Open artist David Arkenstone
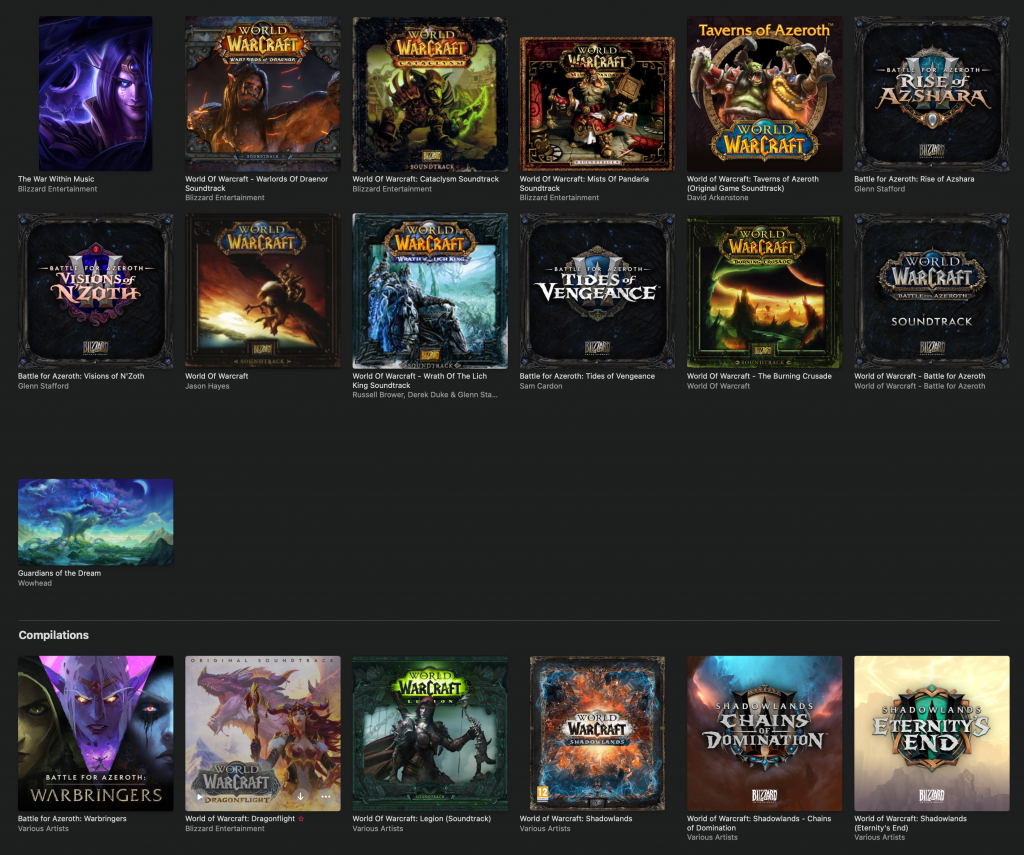The image size is (1024, 855). coord(717,197)
